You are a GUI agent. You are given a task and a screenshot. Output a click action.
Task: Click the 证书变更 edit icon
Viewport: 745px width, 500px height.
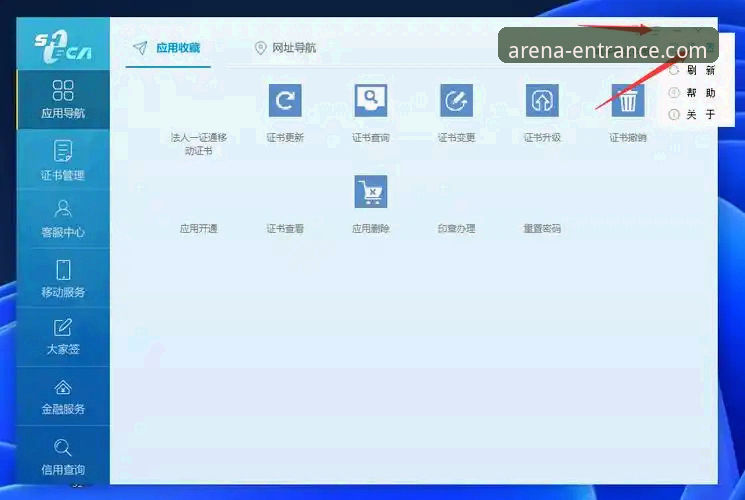tap(457, 101)
